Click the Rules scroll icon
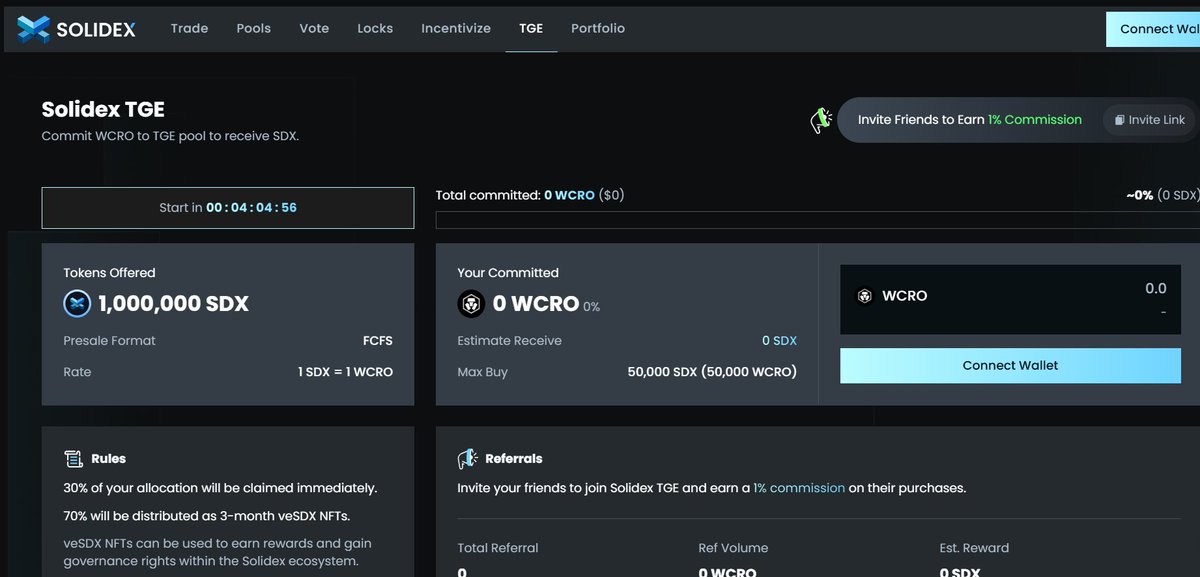This screenshot has width=1200, height=577. point(73,458)
